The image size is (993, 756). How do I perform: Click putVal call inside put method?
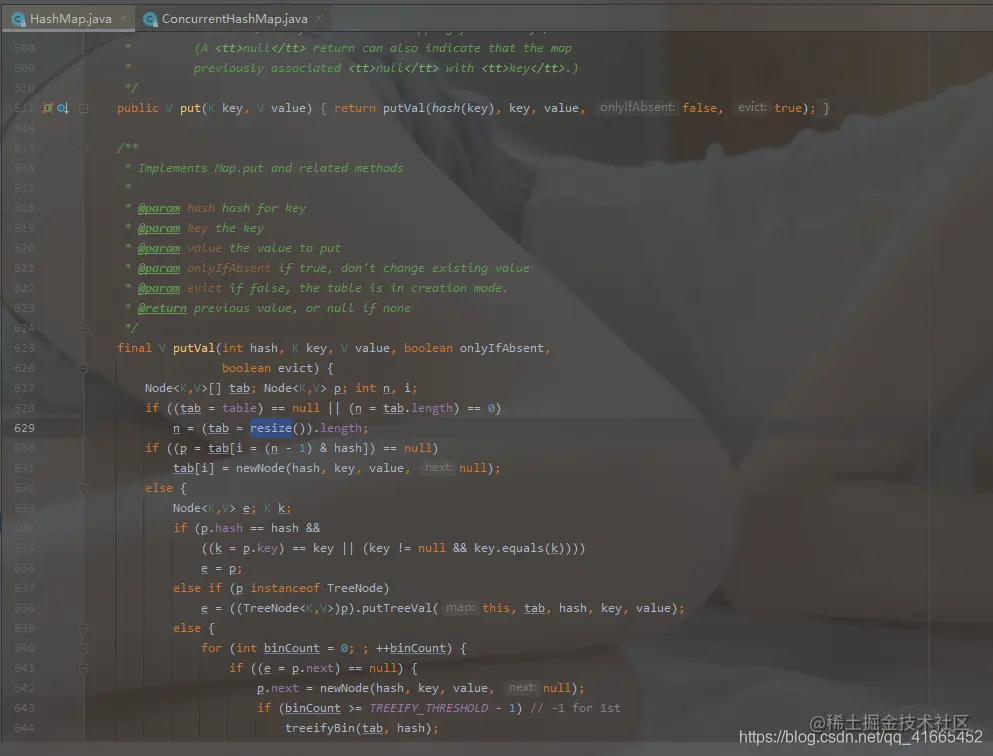(x=404, y=108)
